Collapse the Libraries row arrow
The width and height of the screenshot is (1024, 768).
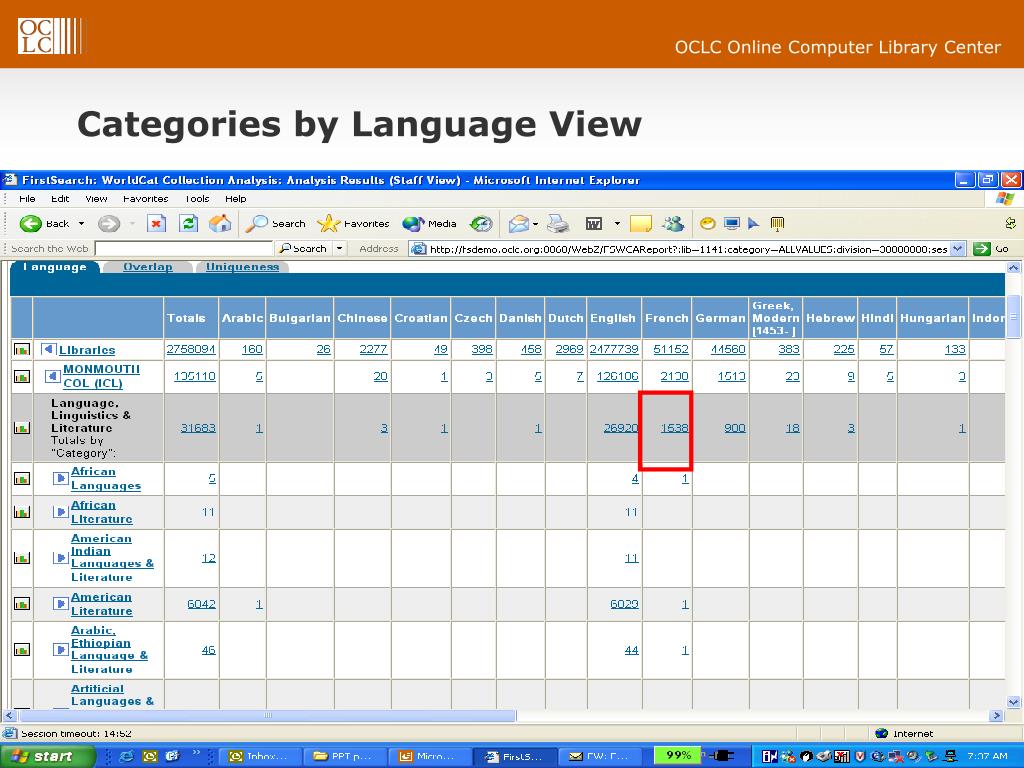48,349
